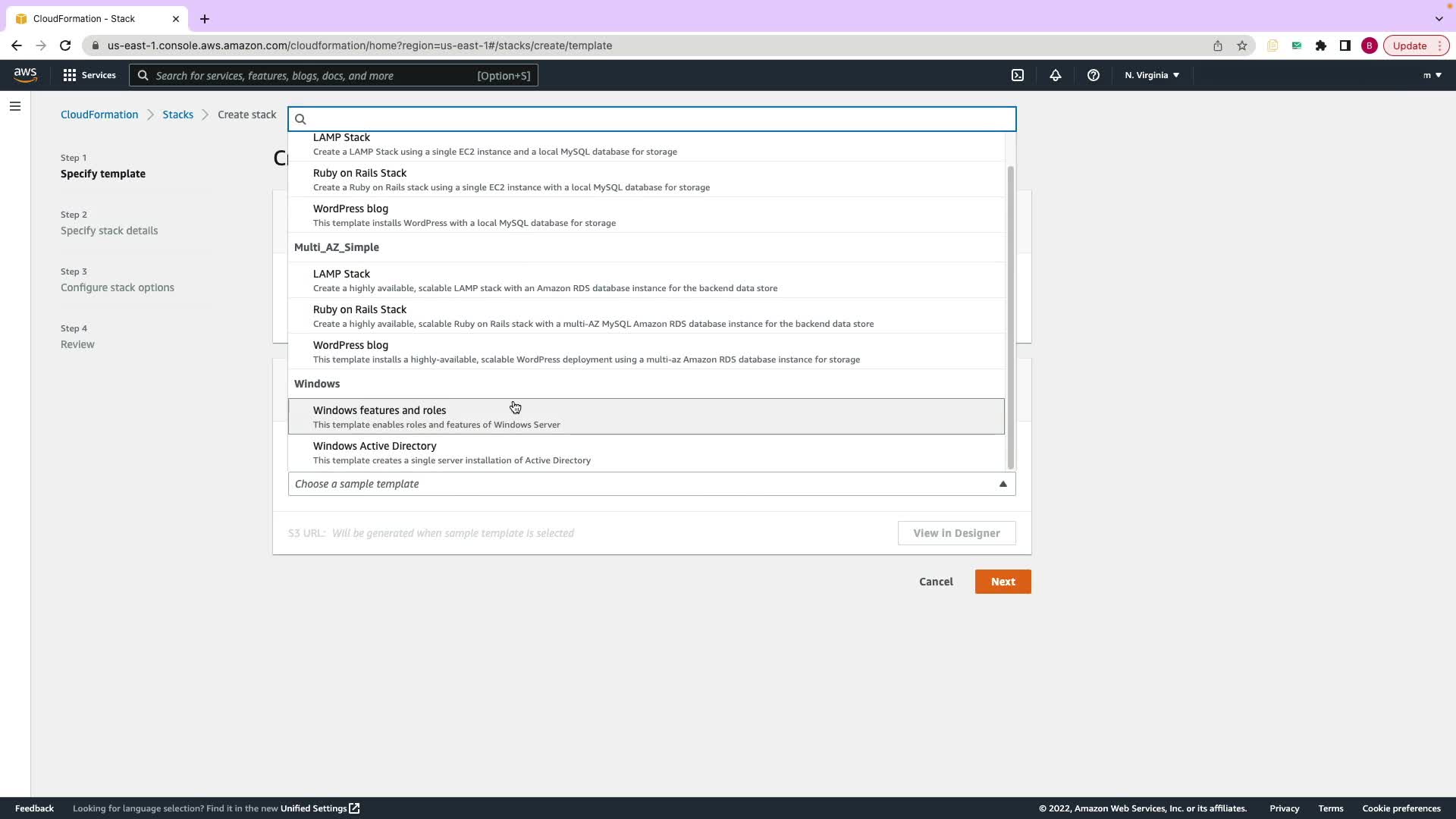The width and height of the screenshot is (1456, 819).
Task: Open AWS CloudShell terminal icon
Action: (1018, 75)
